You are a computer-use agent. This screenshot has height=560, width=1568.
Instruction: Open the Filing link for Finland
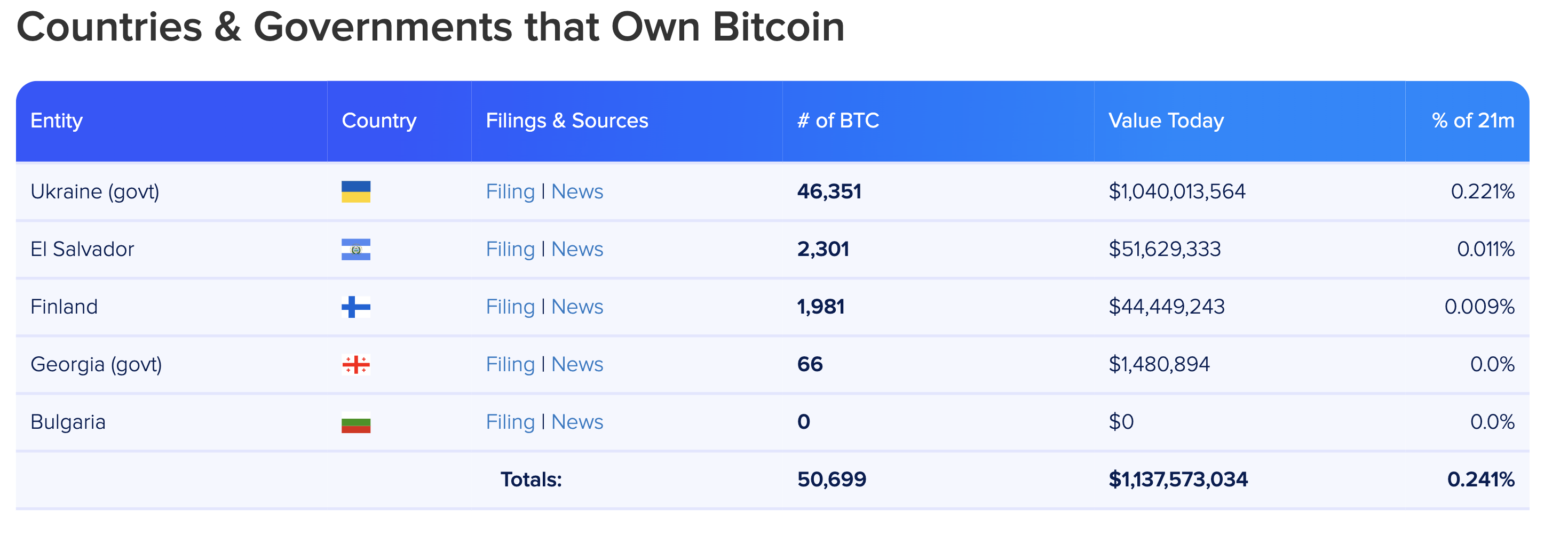click(510, 307)
